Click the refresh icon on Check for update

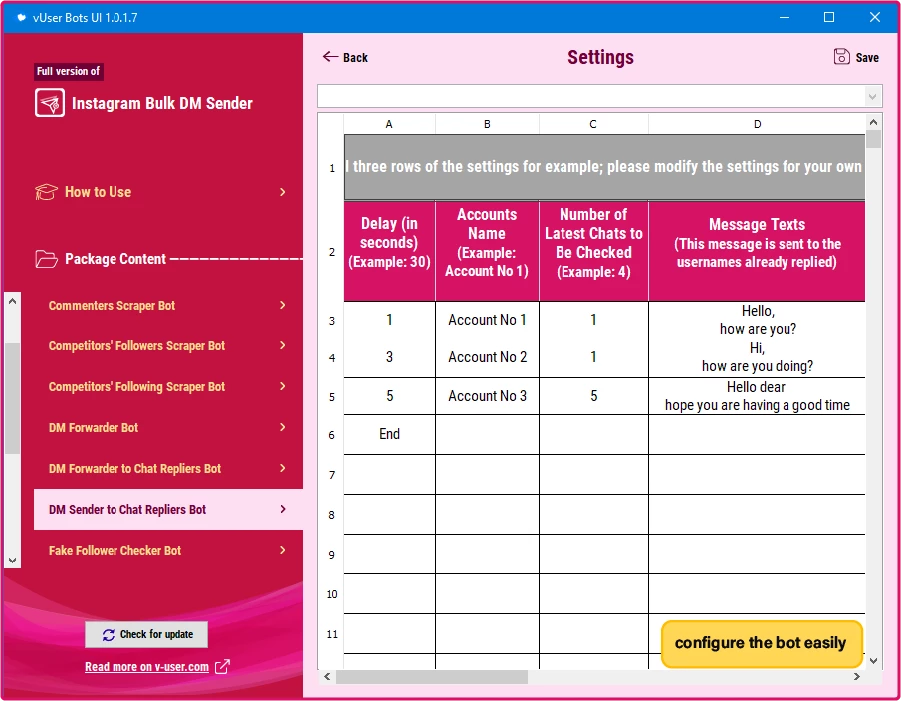[109, 634]
